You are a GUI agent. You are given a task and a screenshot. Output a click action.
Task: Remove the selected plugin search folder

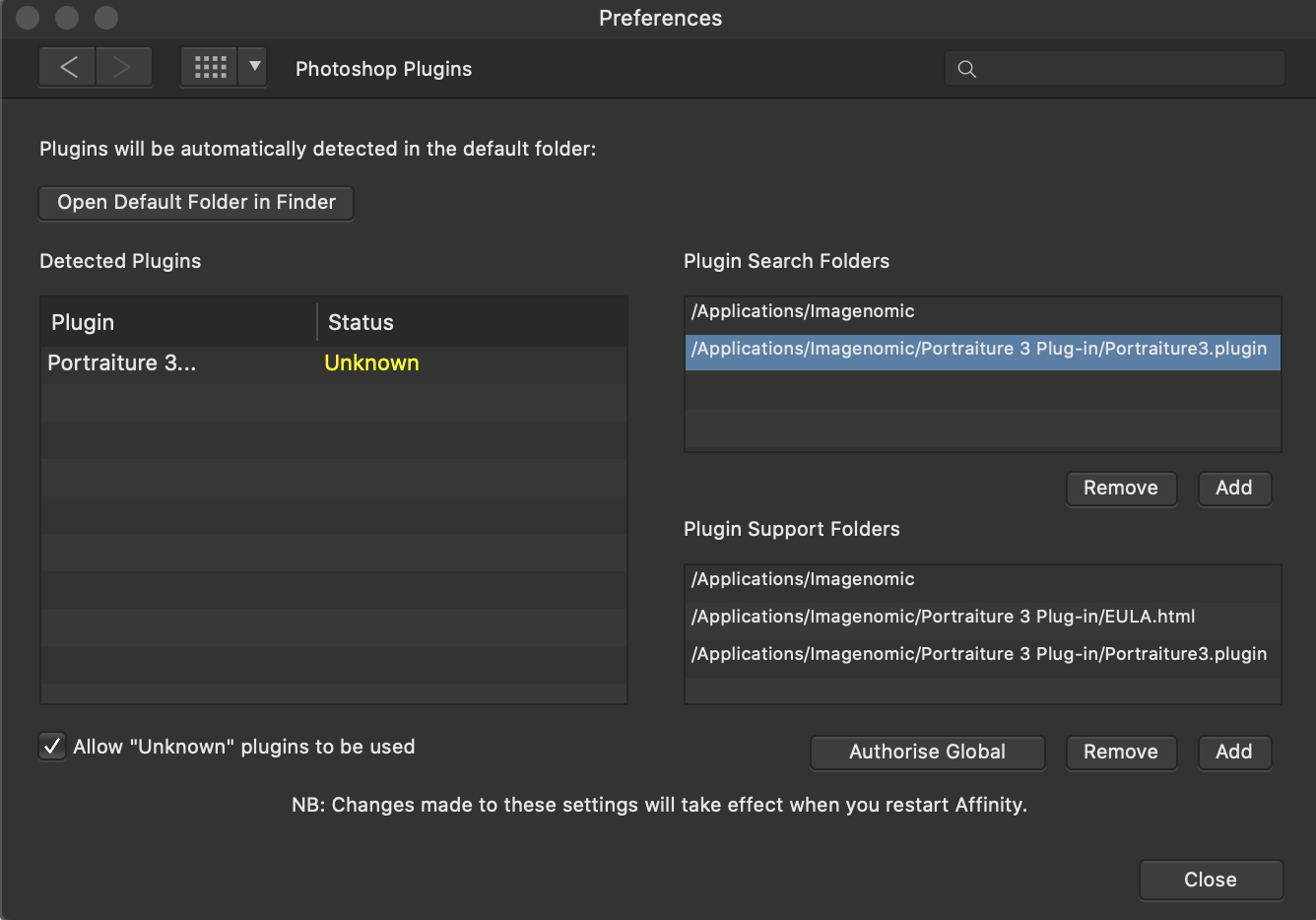coord(1121,489)
